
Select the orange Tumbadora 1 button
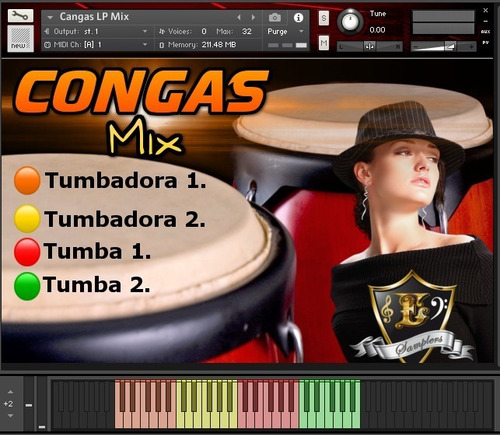click(x=27, y=180)
